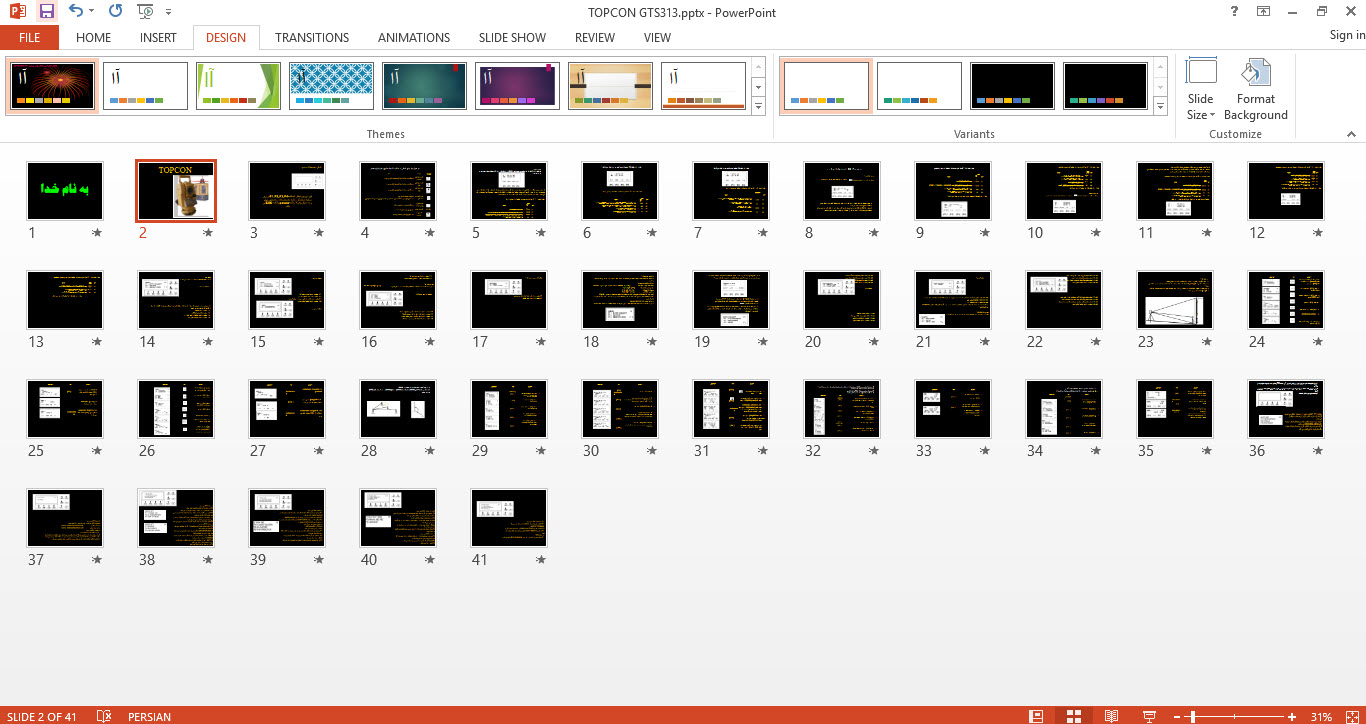
Task: Switch to Normal view in status bar
Action: pos(1037,716)
